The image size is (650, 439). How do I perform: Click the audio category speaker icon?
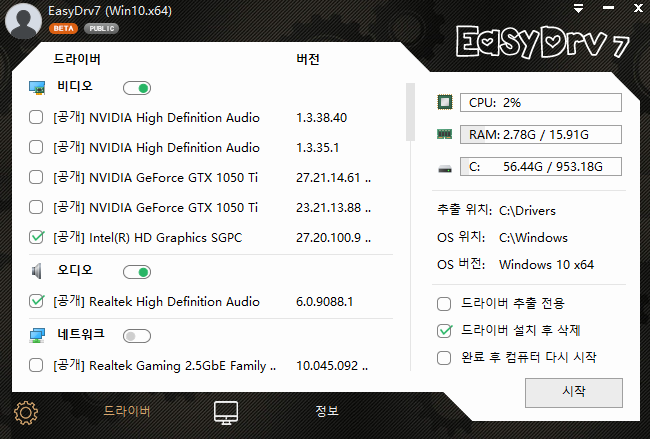tap(38, 271)
